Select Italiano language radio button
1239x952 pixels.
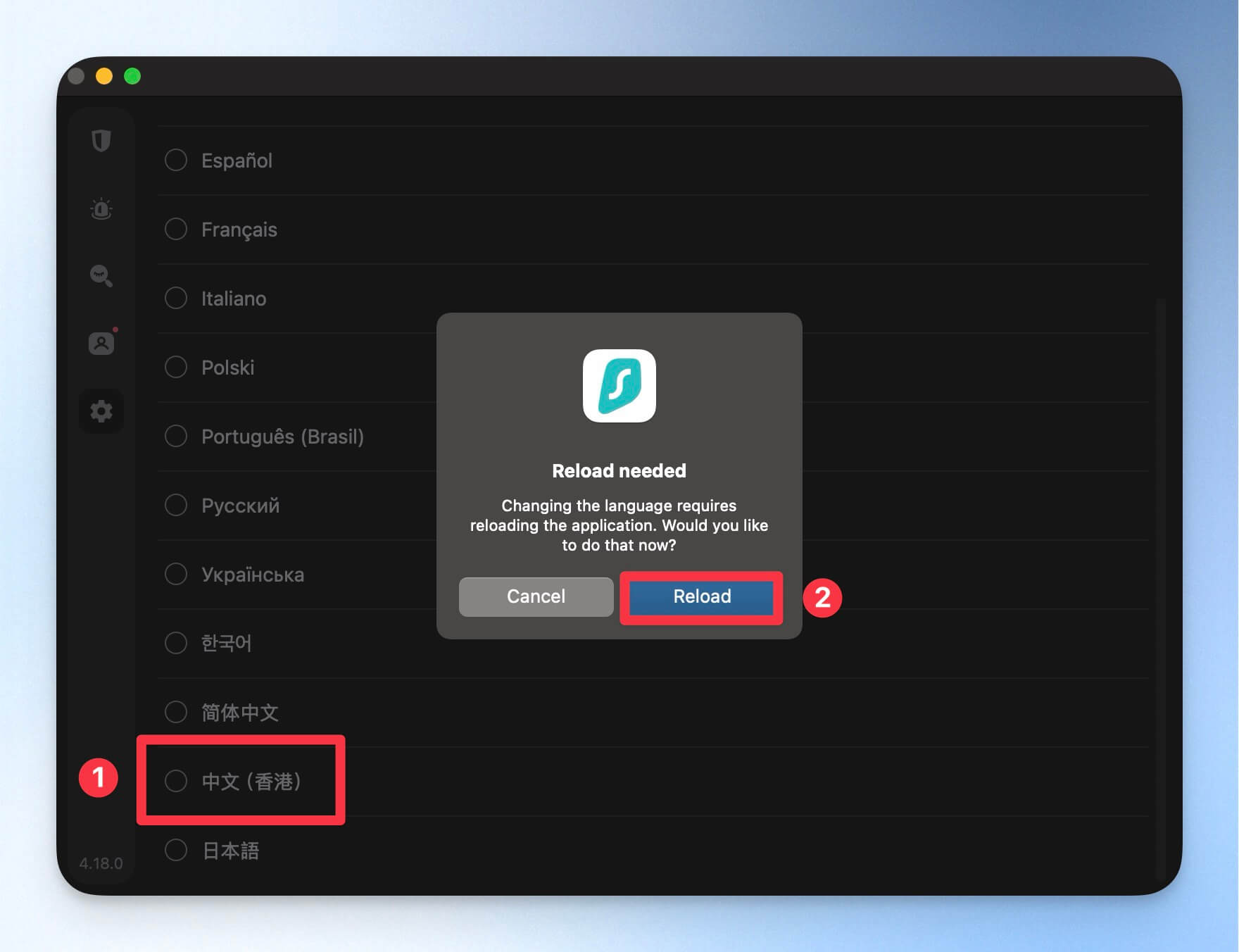pyautogui.click(x=176, y=298)
